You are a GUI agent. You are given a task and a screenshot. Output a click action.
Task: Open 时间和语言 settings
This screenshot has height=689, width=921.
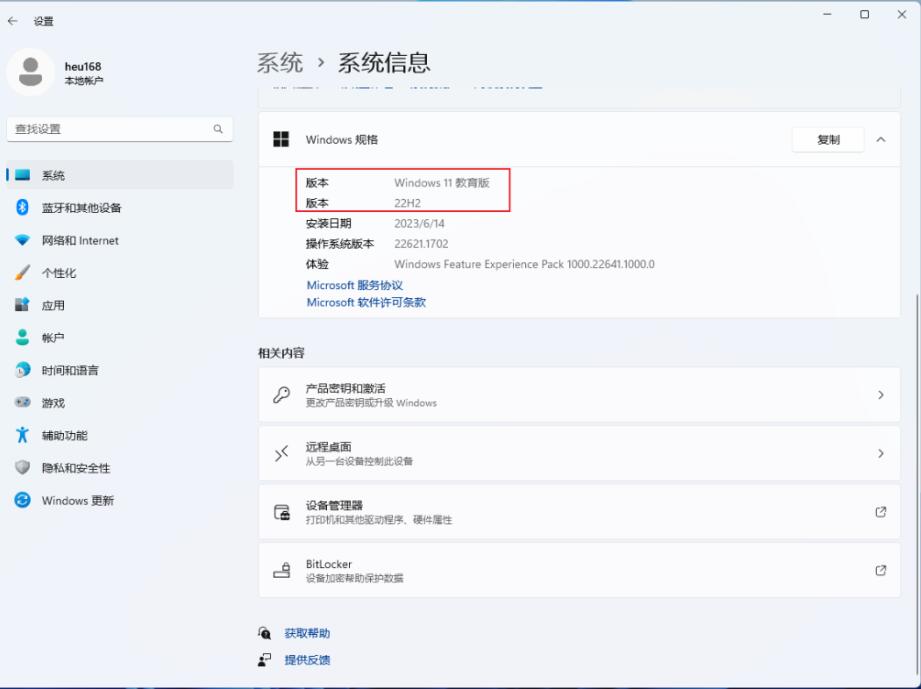(120, 370)
